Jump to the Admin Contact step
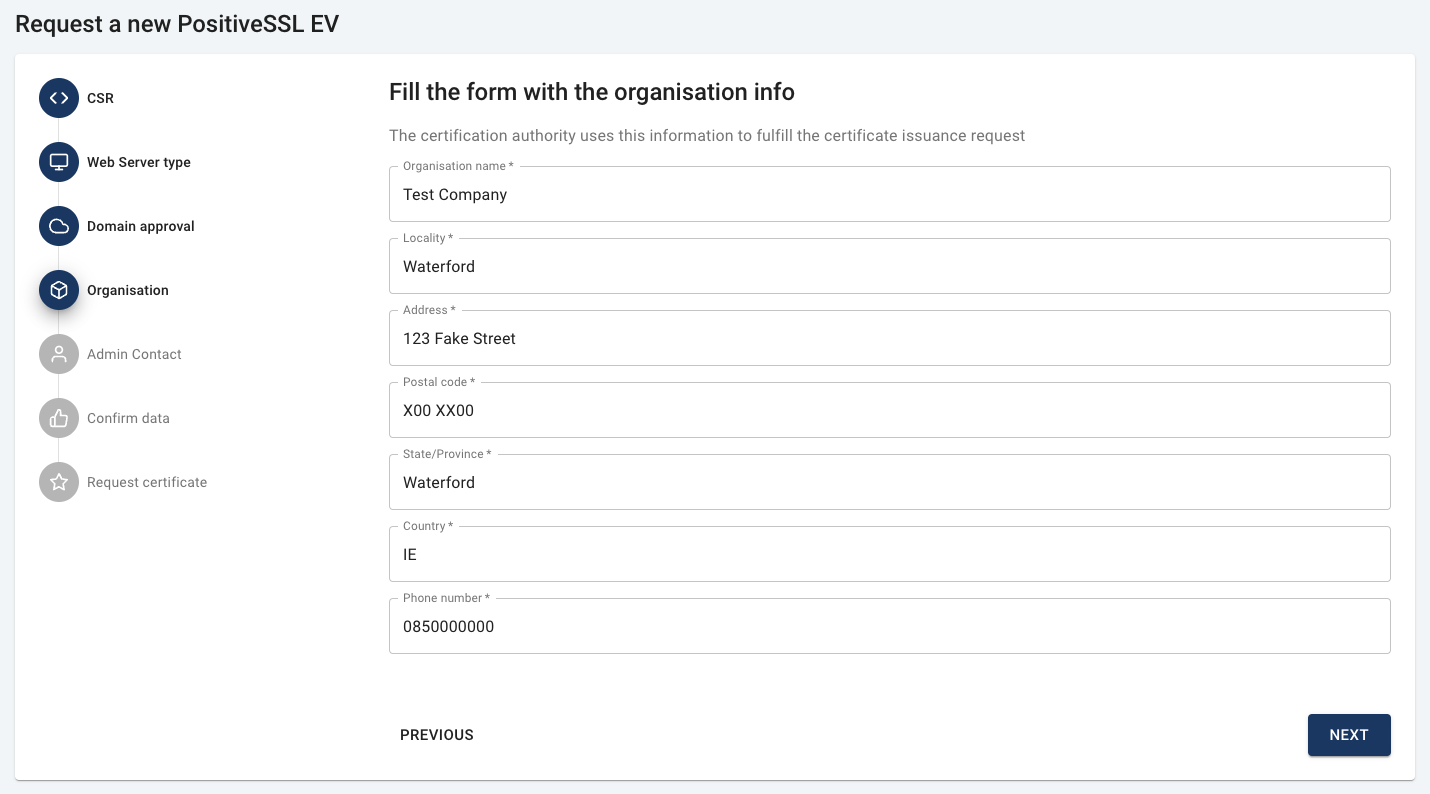The height and width of the screenshot is (794, 1430). coord(134,354)
